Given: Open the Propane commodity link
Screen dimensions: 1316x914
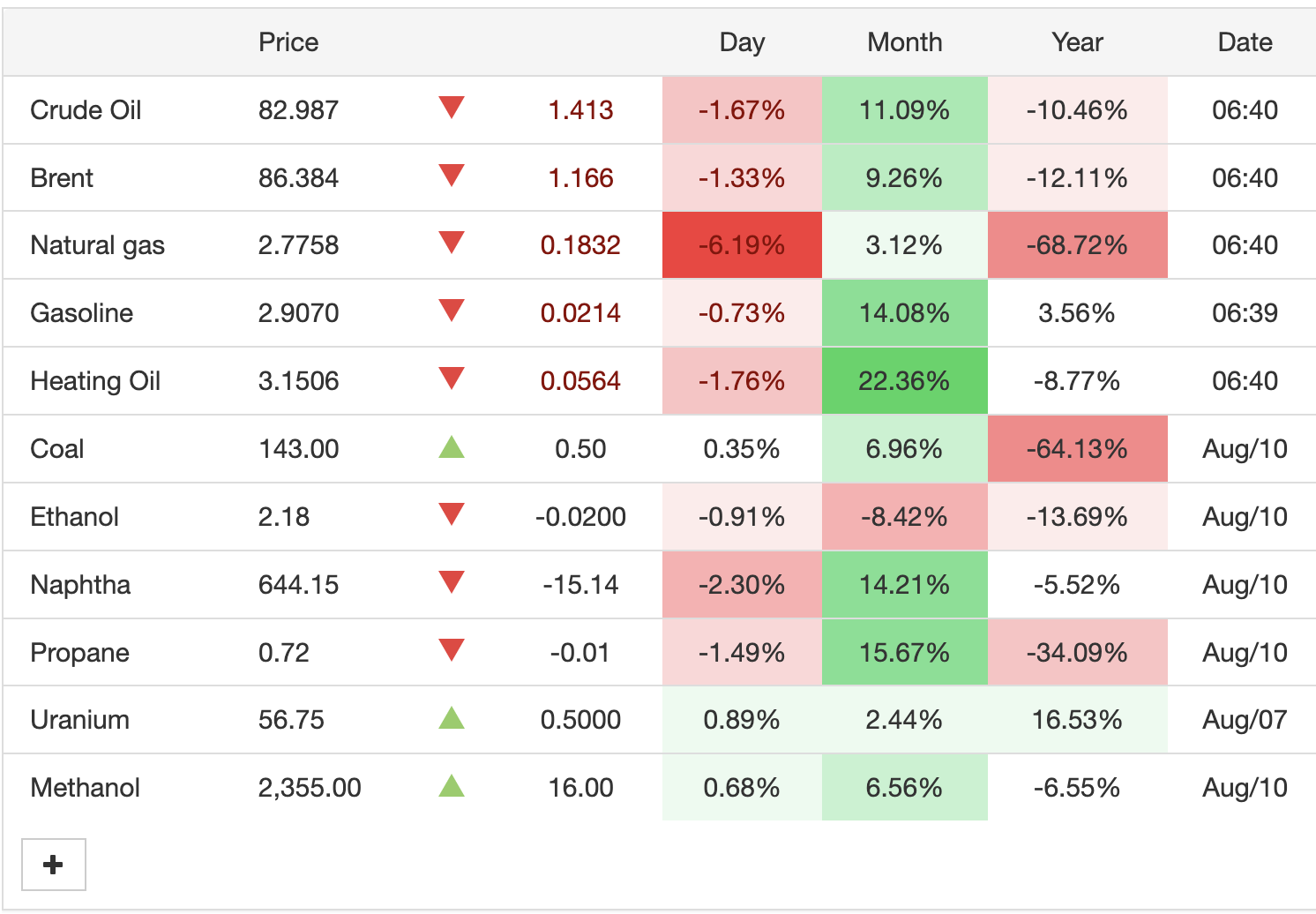Looking at the screenshot, I should point(79,653).
